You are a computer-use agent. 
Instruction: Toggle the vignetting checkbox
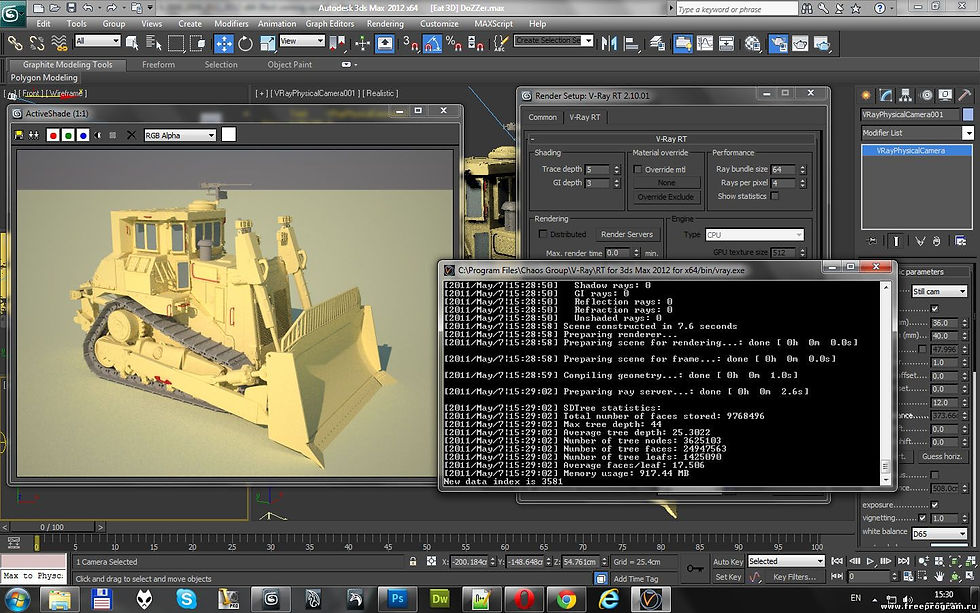(x=922, y=517)
